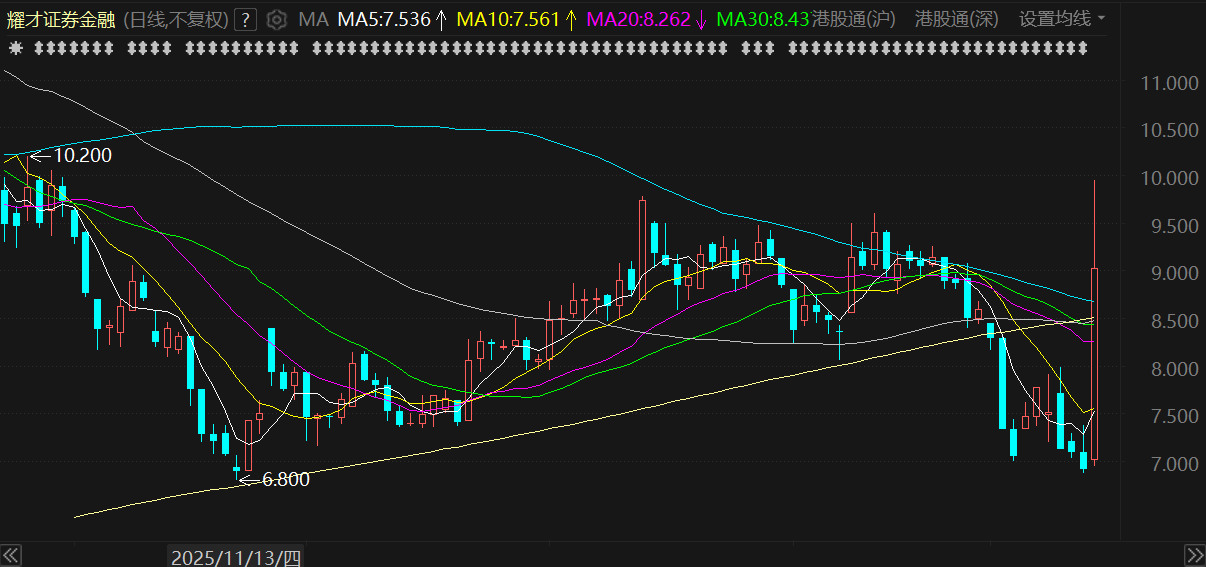Select the MA5:7.536 indicator value
The image size is (1206, 567).
(384, 19)
